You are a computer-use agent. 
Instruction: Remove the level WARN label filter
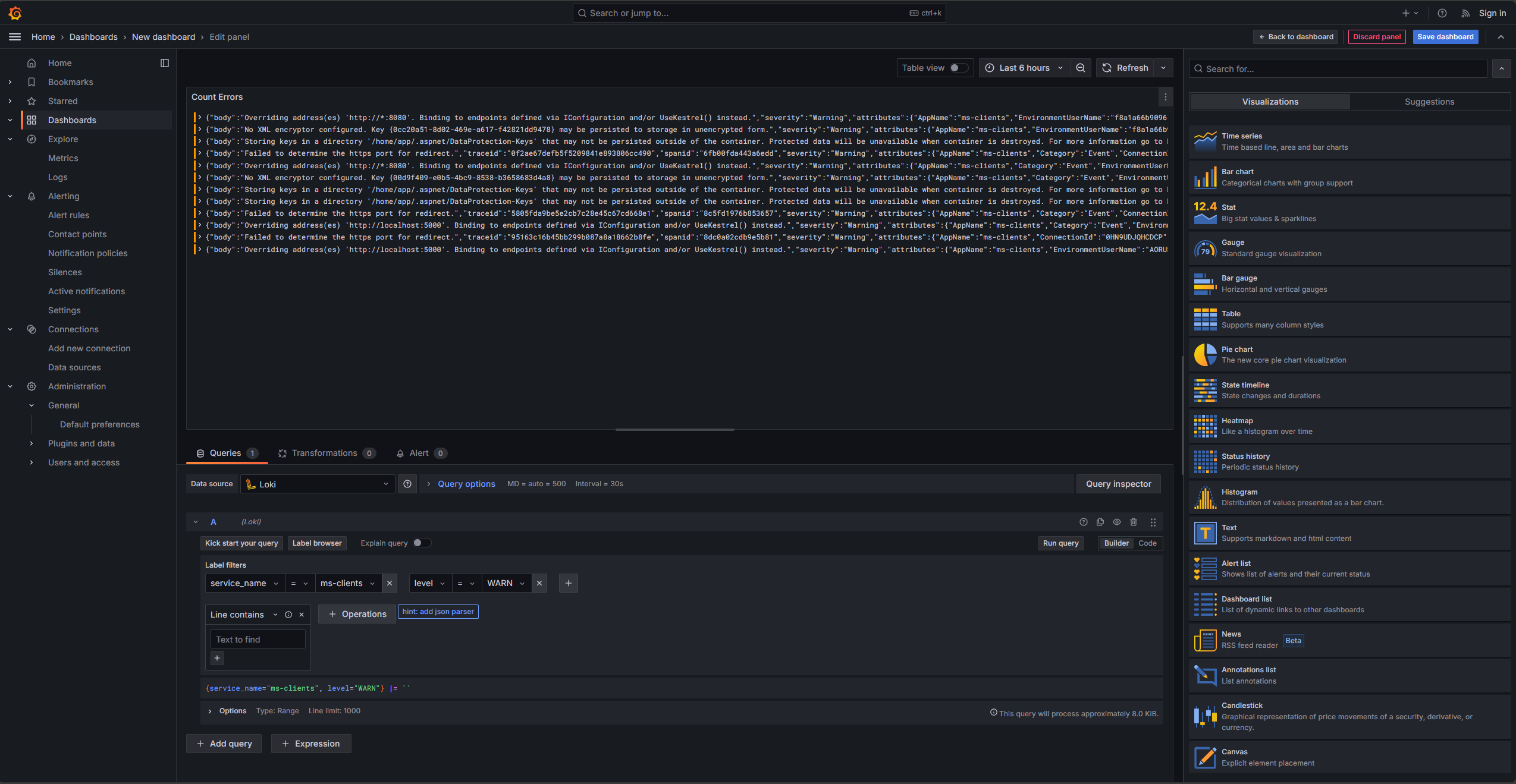539,583
